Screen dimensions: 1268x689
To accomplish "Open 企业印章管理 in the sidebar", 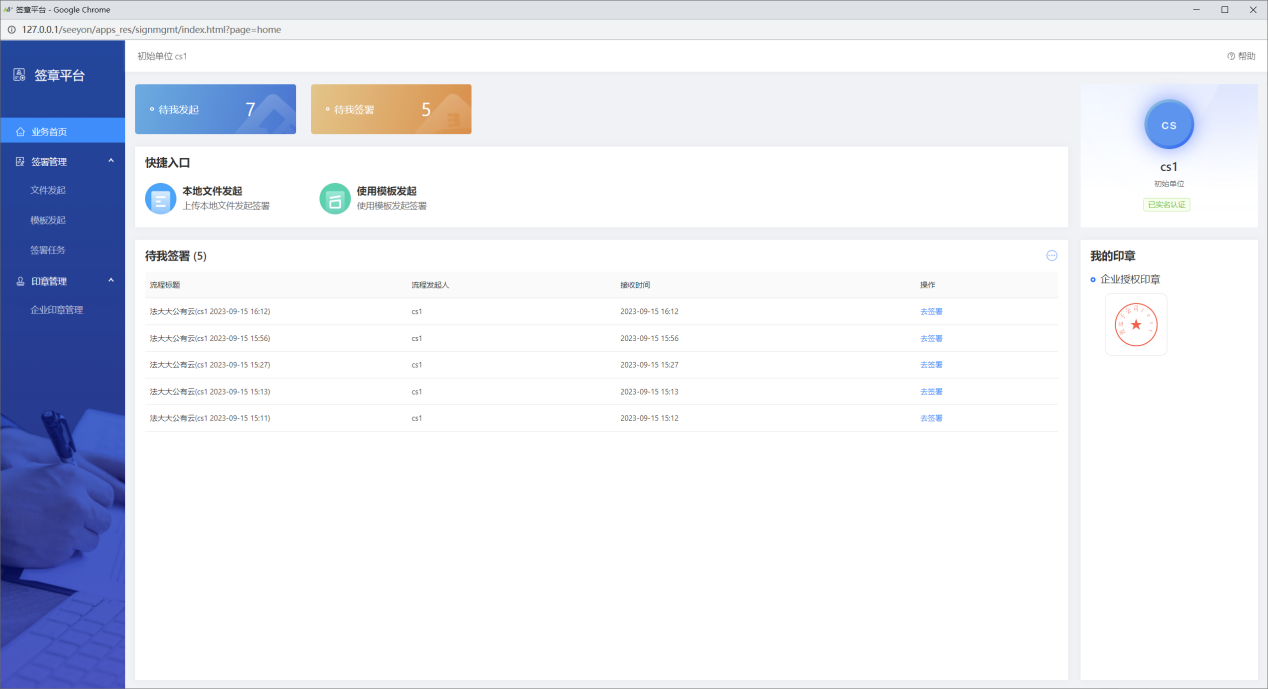I will (x=57, y=310).
